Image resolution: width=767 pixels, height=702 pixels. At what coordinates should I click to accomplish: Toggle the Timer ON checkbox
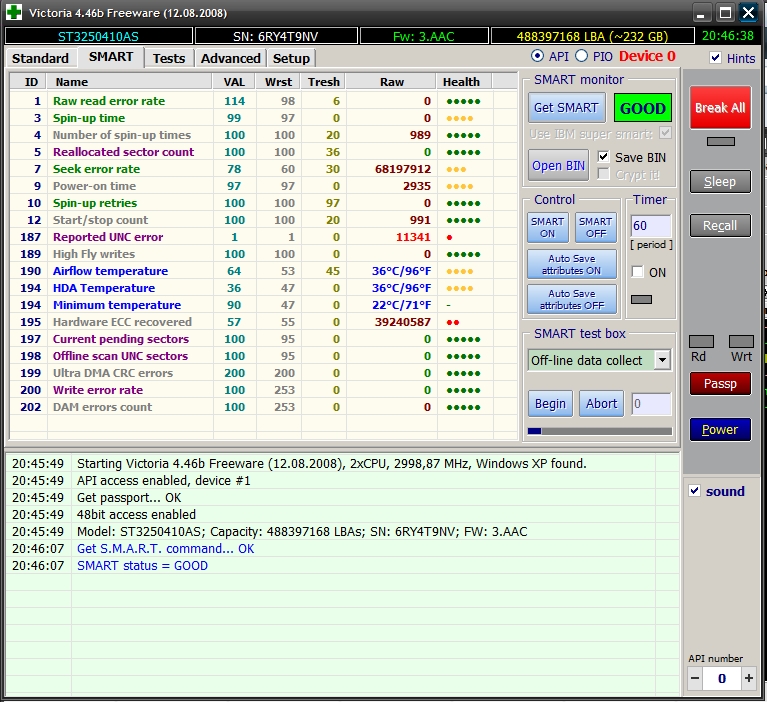pos(637,272)
